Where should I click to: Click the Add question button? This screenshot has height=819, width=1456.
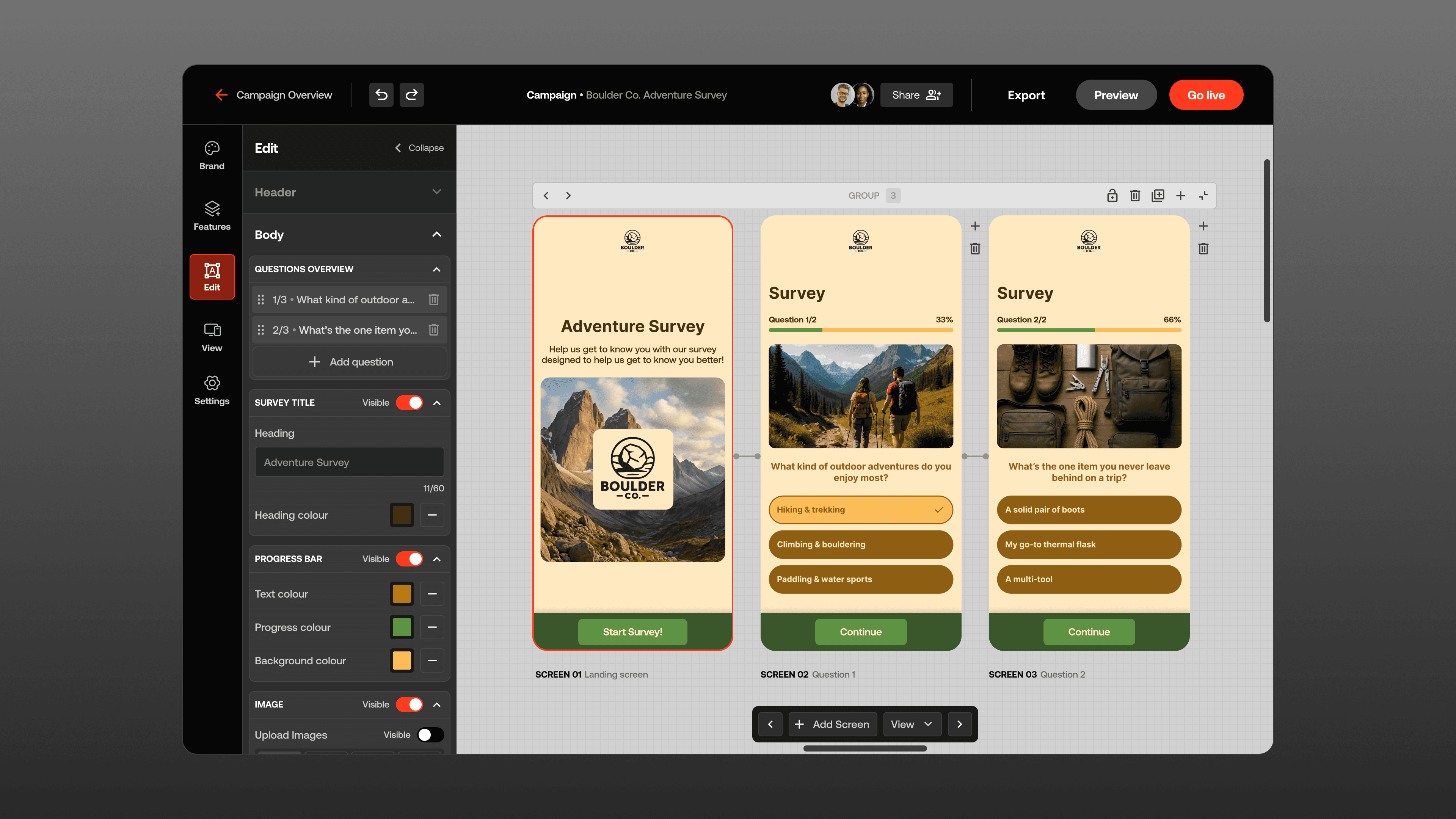pos(350,362)
